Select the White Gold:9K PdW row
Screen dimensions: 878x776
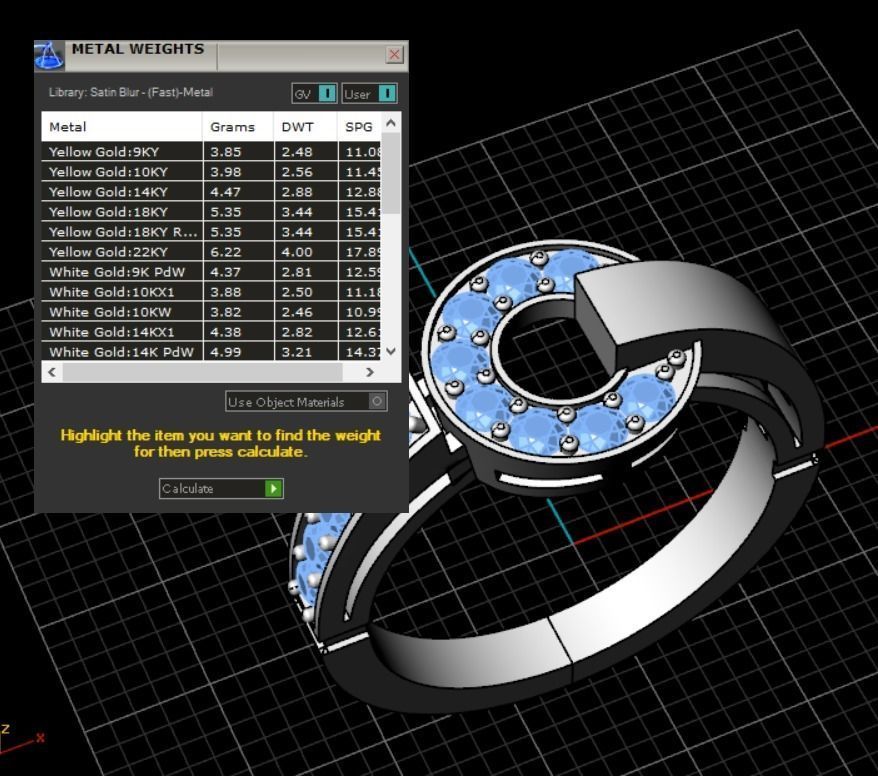[212, 272]
